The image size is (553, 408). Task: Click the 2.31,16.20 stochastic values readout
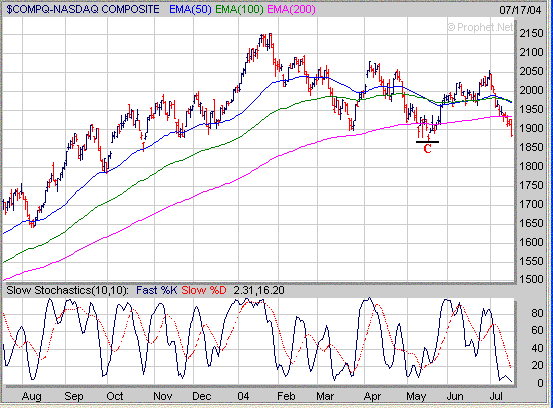tap(259, 290)
